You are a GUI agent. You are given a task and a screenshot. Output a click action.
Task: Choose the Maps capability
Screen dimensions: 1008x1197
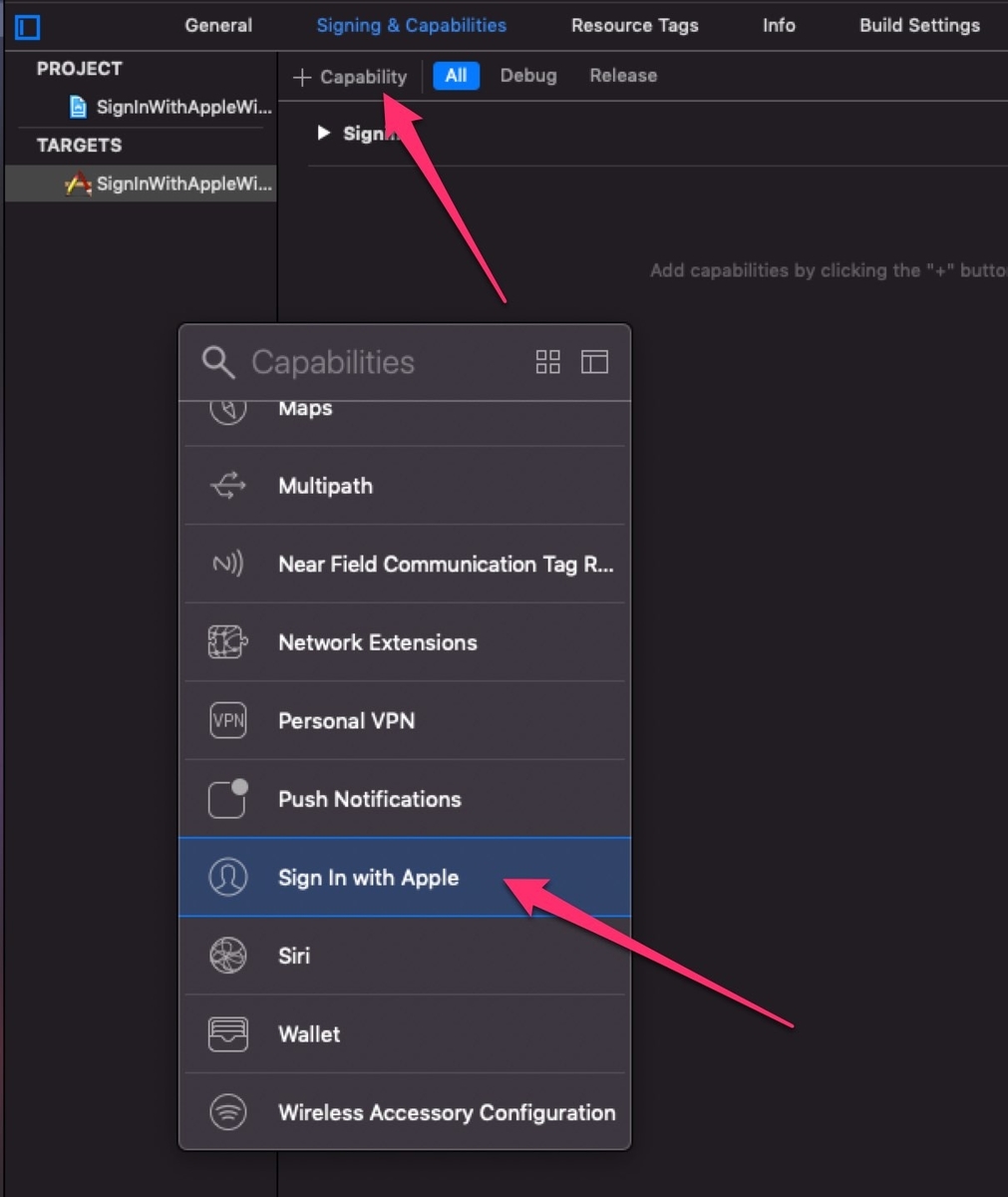click(405, 423)
